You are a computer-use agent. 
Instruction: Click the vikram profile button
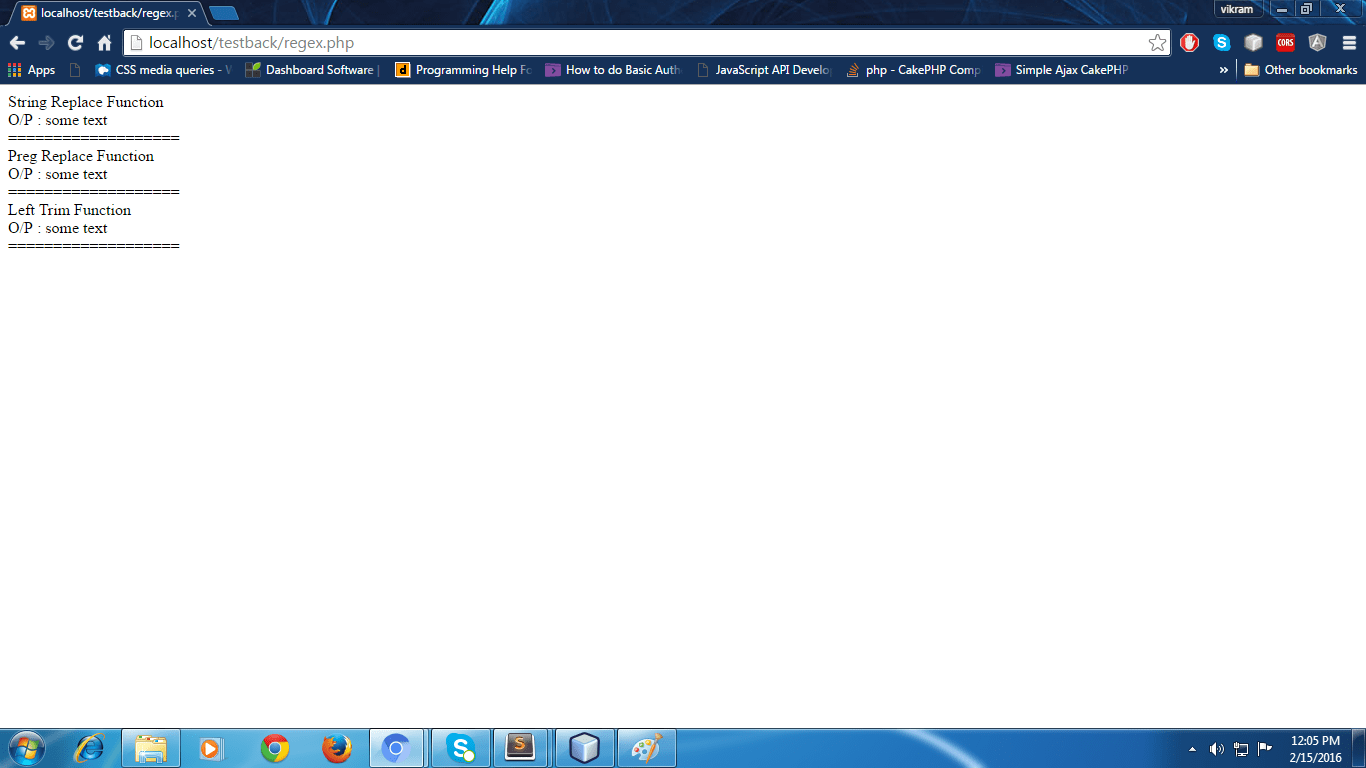pyautogui.click(x=1237, y=9)
